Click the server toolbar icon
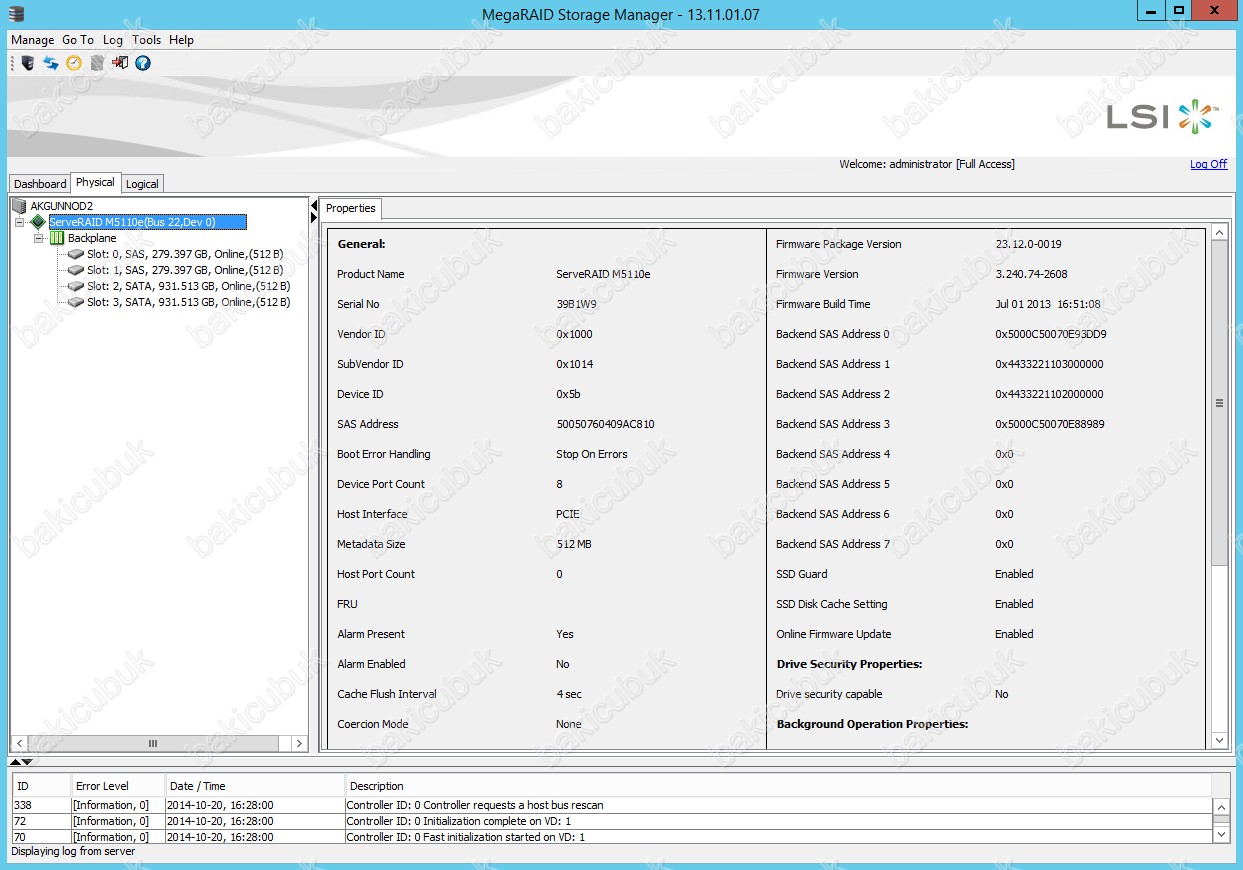 pos(28,63)
